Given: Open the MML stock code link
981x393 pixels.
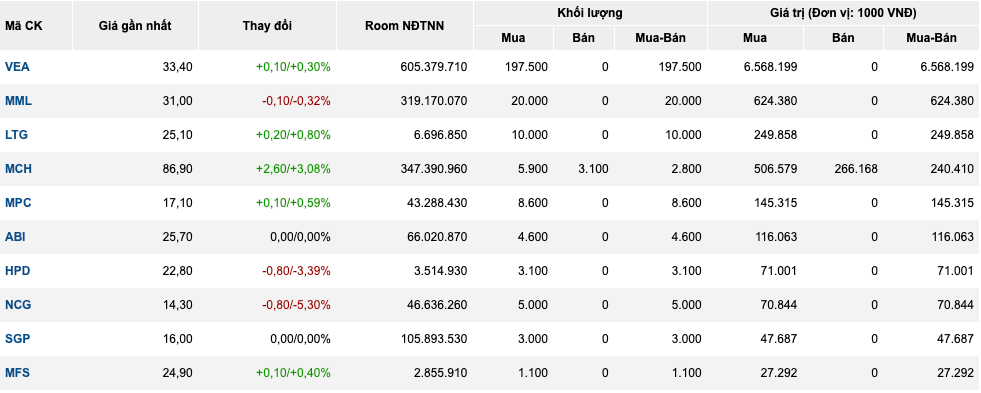Looking at the screenshot, I should point(18,101).
